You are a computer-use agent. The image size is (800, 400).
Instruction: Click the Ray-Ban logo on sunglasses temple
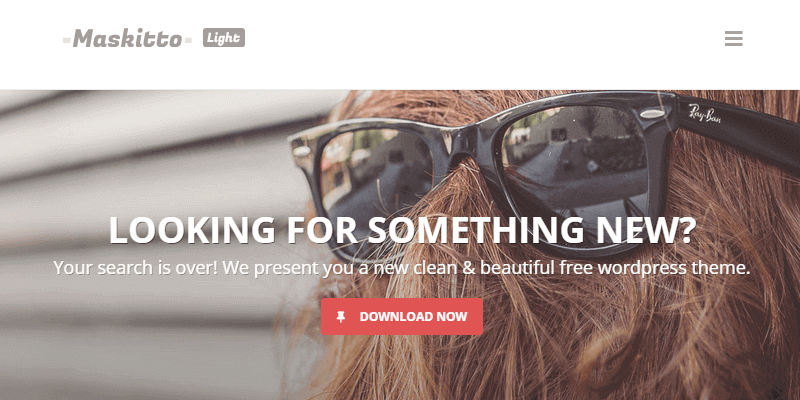coord(705,113)
